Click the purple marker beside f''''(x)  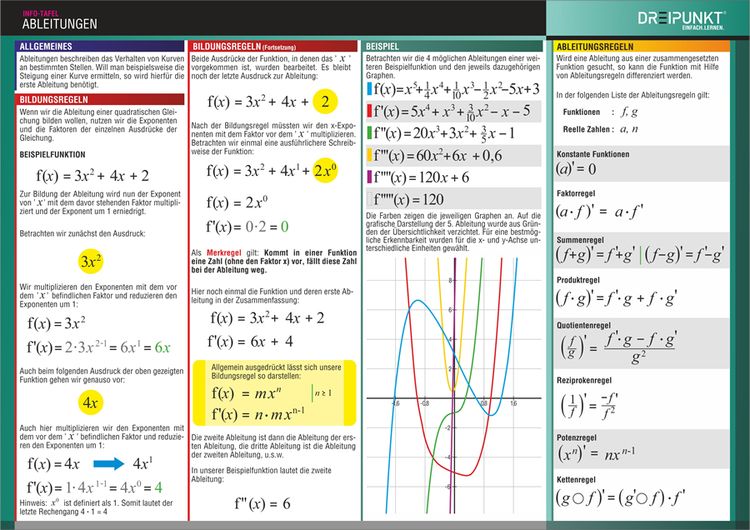[x=369, y=177]
